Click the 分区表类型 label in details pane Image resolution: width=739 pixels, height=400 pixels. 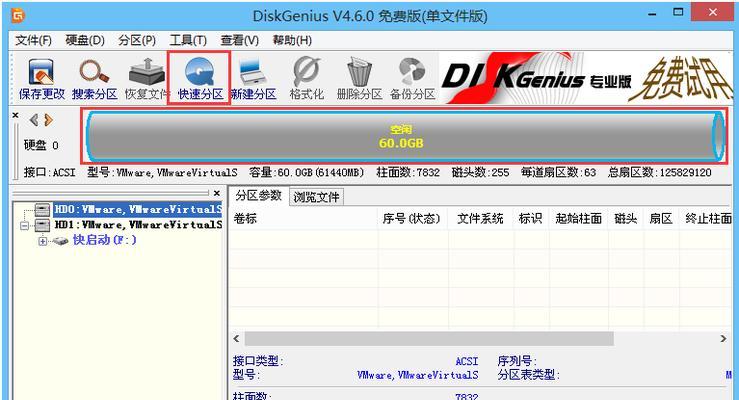coord(528,375)
